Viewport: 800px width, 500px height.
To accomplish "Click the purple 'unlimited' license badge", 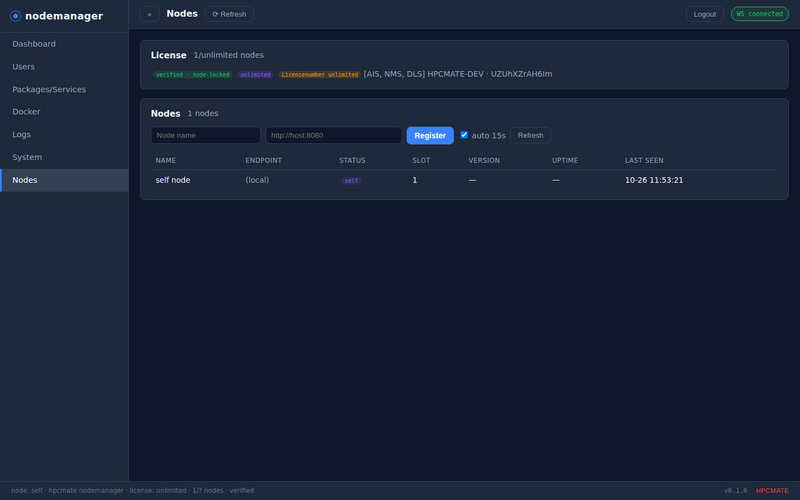I will pos(255,74).
